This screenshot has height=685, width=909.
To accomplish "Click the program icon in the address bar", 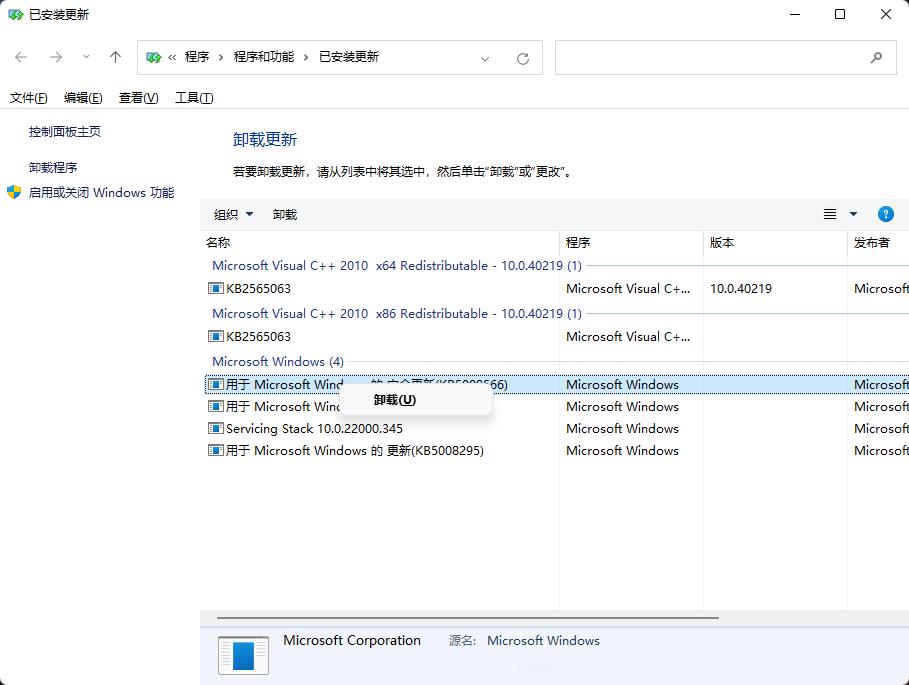I will [155, 58].
